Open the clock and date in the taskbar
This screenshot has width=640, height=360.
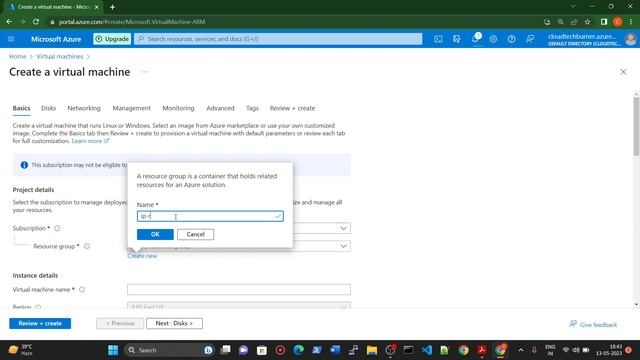(x=609, y=350)
